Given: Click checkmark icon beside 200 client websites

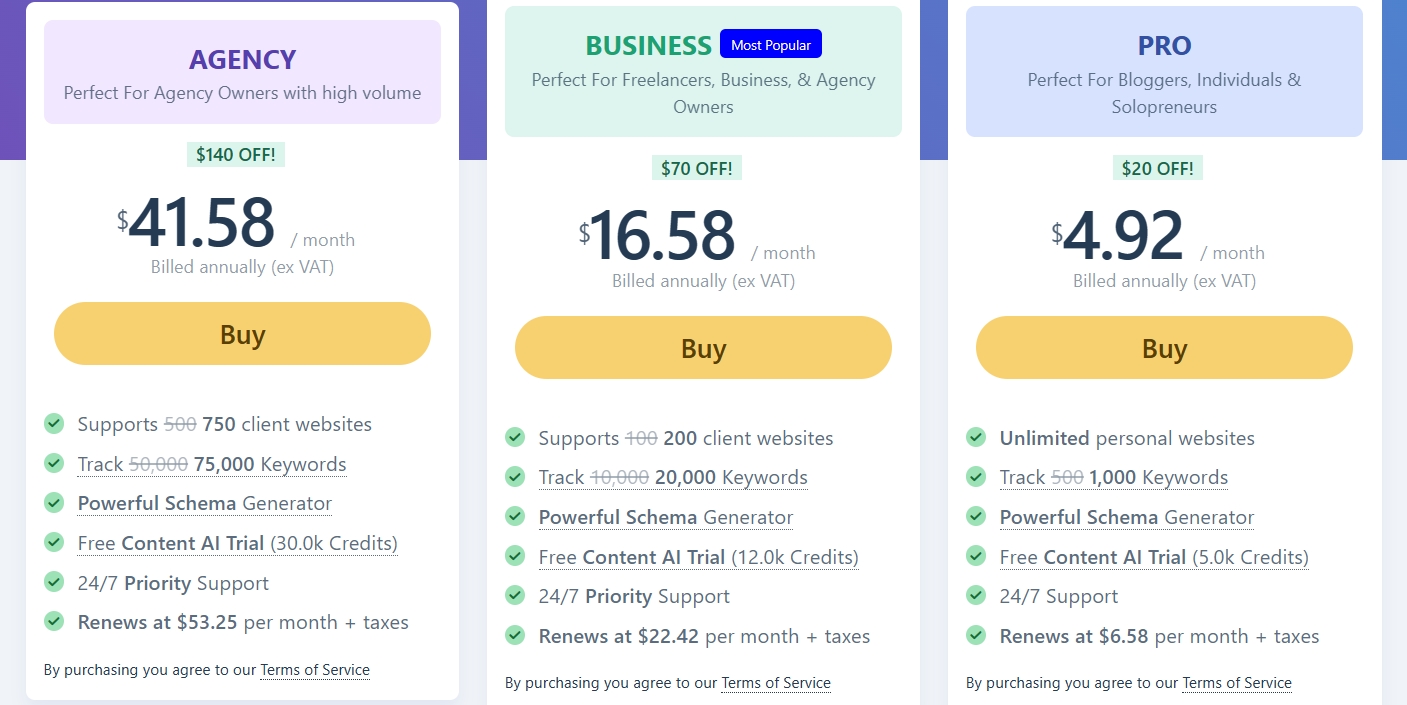Looking at the screenshot, I should 515,437.
